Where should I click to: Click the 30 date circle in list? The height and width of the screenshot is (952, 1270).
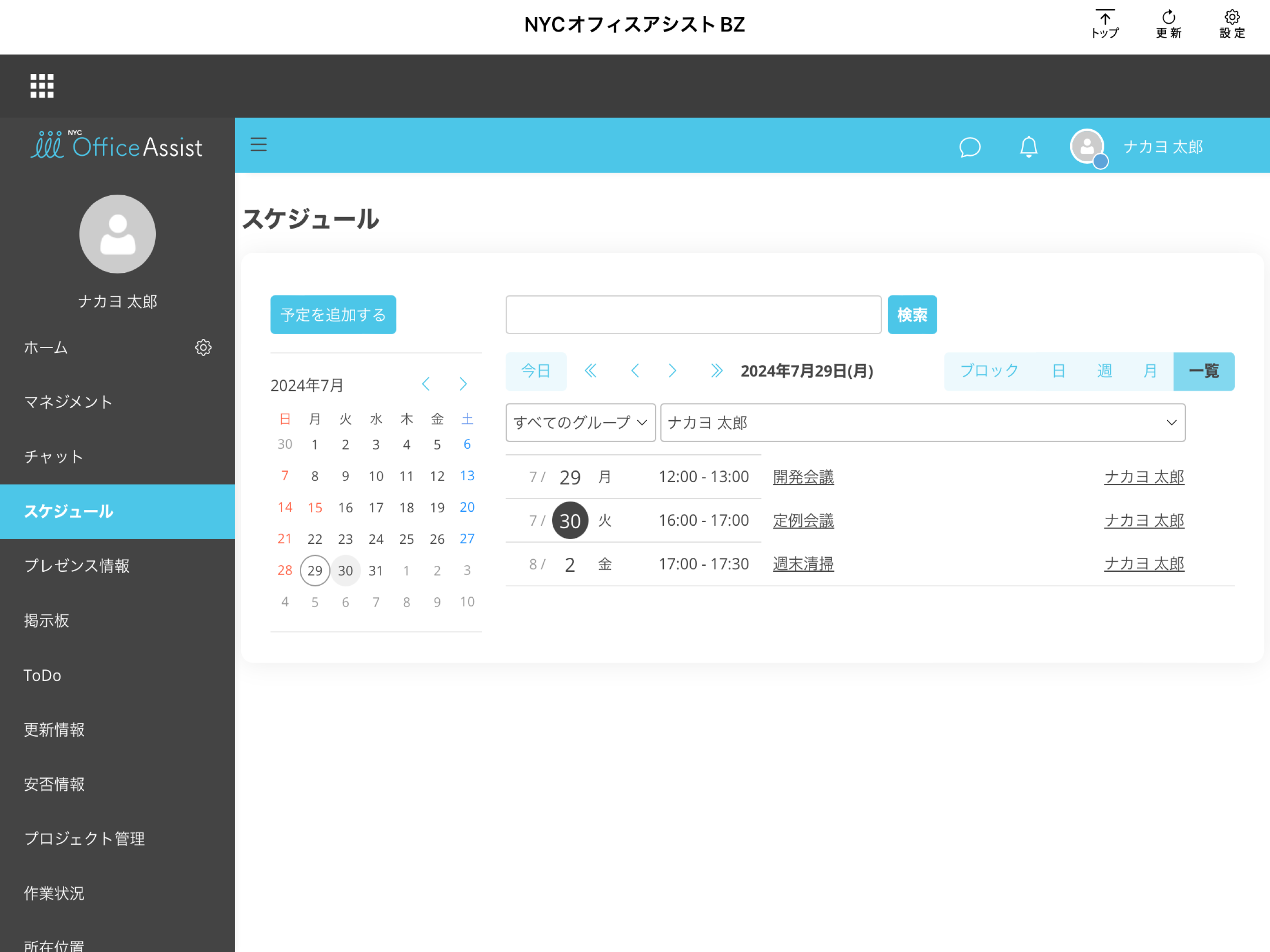coord(569,521)
